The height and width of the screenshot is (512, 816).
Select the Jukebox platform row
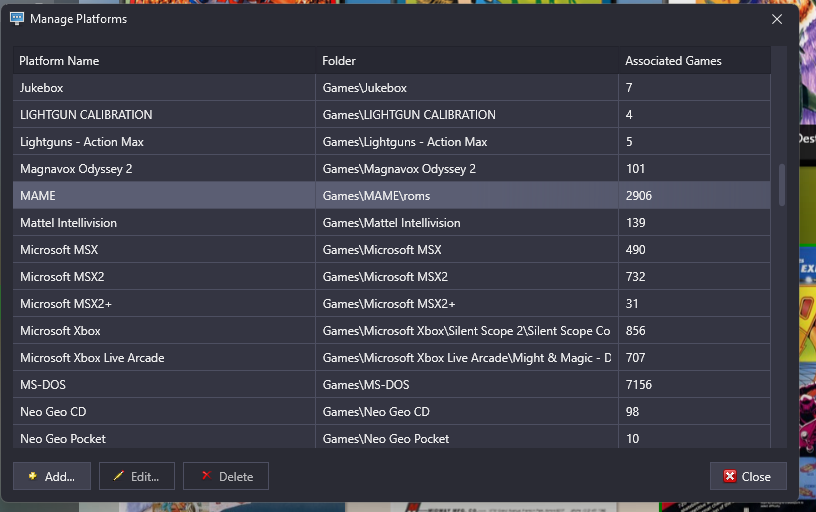point(391,87)
